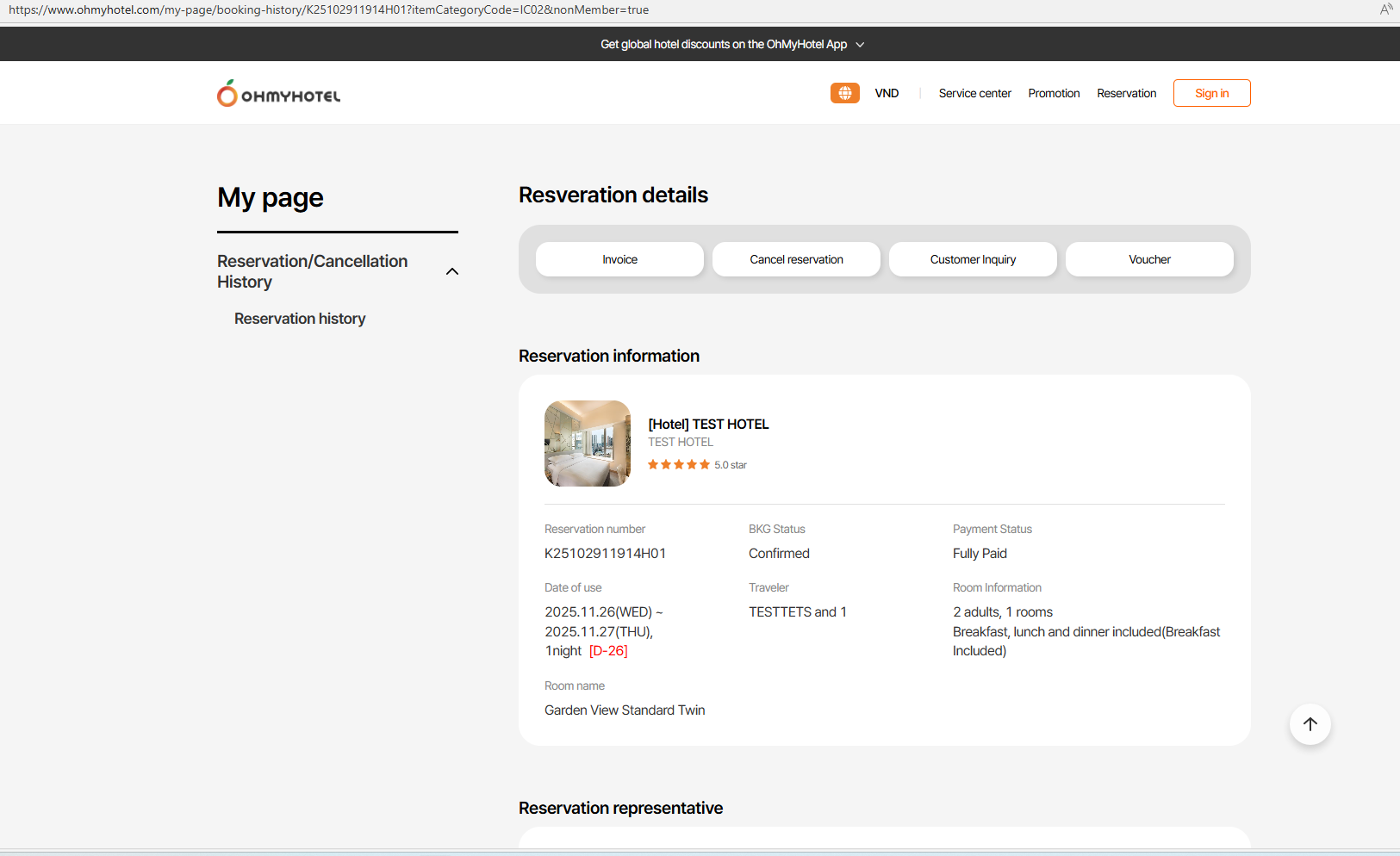Click the red D-26 countdown label
The width and height of the screenshot is (1400, 856).
tap(608, 651)
